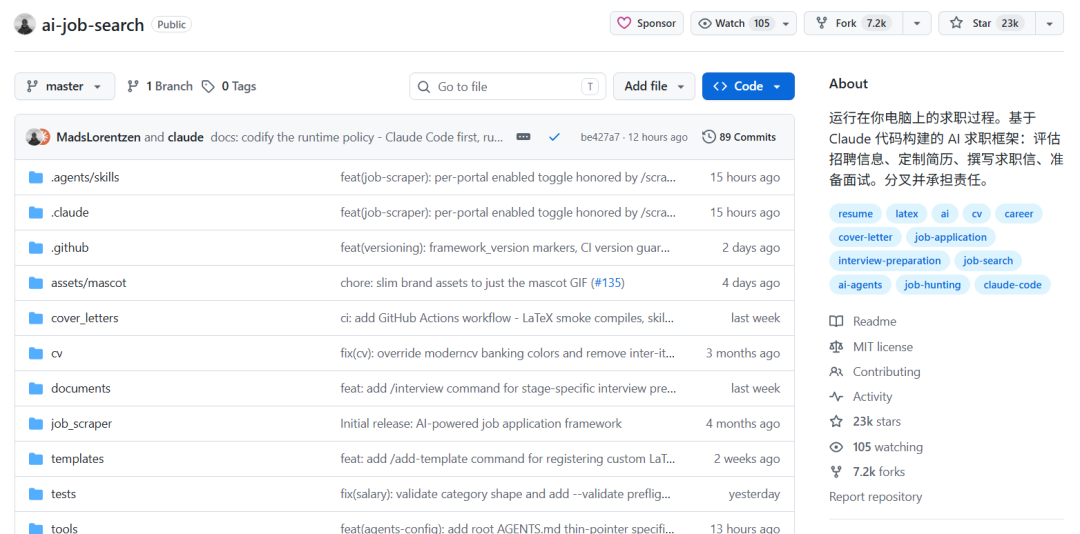View the 7.2k forks link
Image resolution: width=1080 pixels, height=534 pixels.
[x=867, y=471]
